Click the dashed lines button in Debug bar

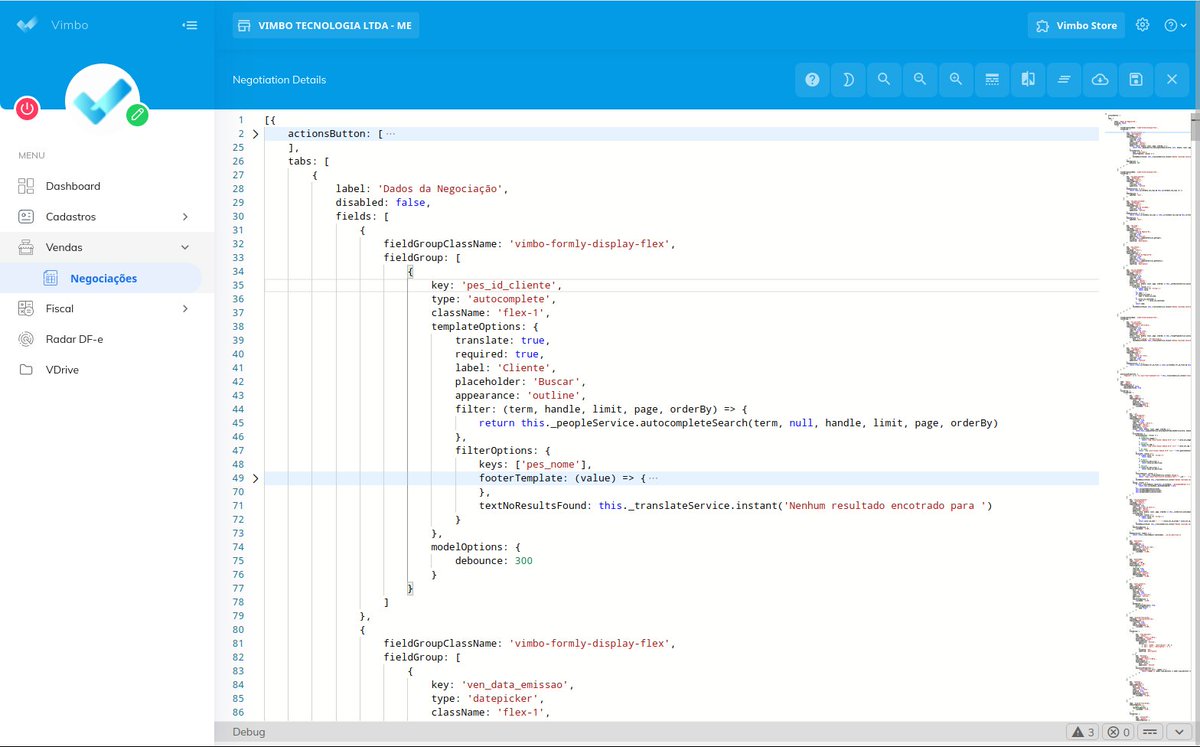[1150, 732]
